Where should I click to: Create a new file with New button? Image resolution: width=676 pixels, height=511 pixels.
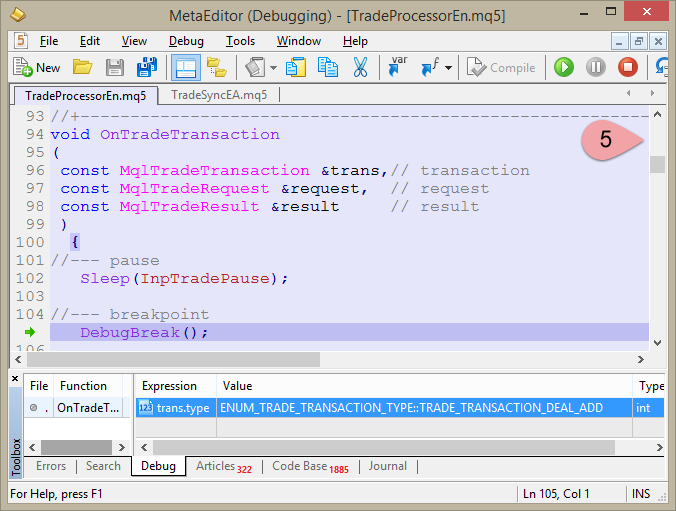(x=36, y=68)
